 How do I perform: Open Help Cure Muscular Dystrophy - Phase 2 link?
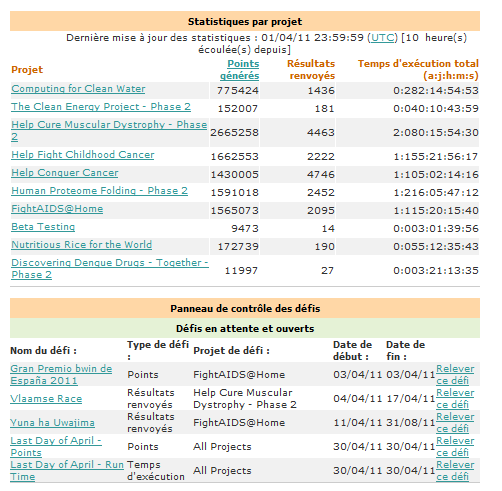coord(109,131)
